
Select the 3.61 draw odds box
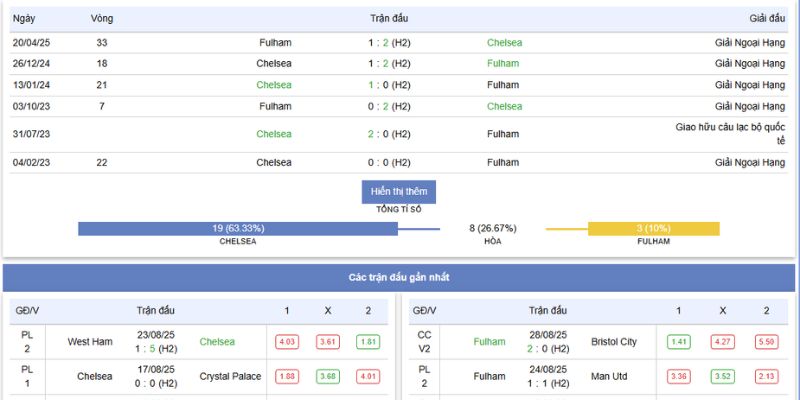coord(327,342)
